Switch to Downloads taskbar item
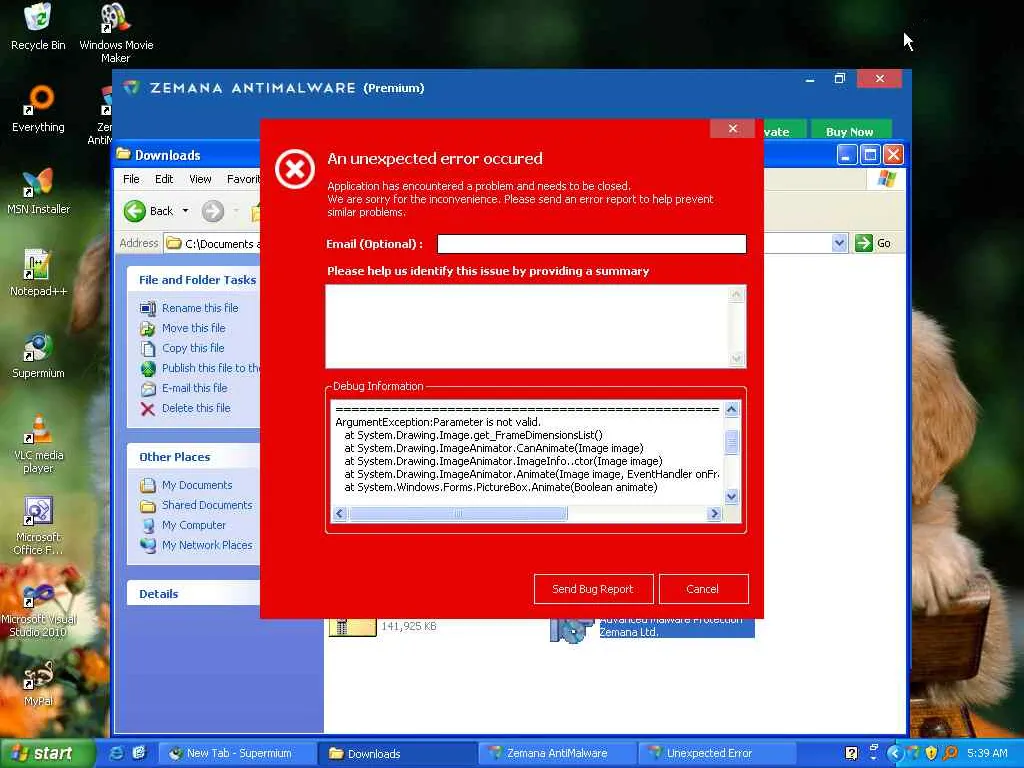The image size is (1024, 768). click(x=397, y=754)
